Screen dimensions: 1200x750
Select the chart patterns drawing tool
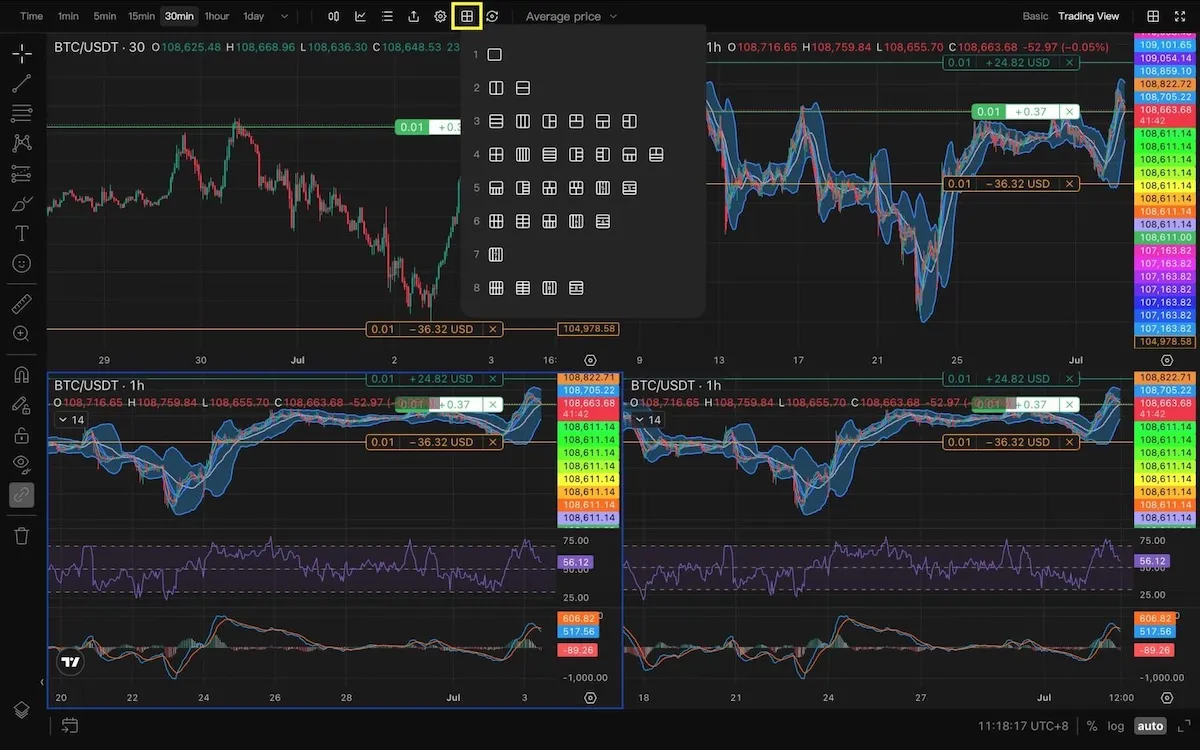pyautogui.click(x=22, y=143)
